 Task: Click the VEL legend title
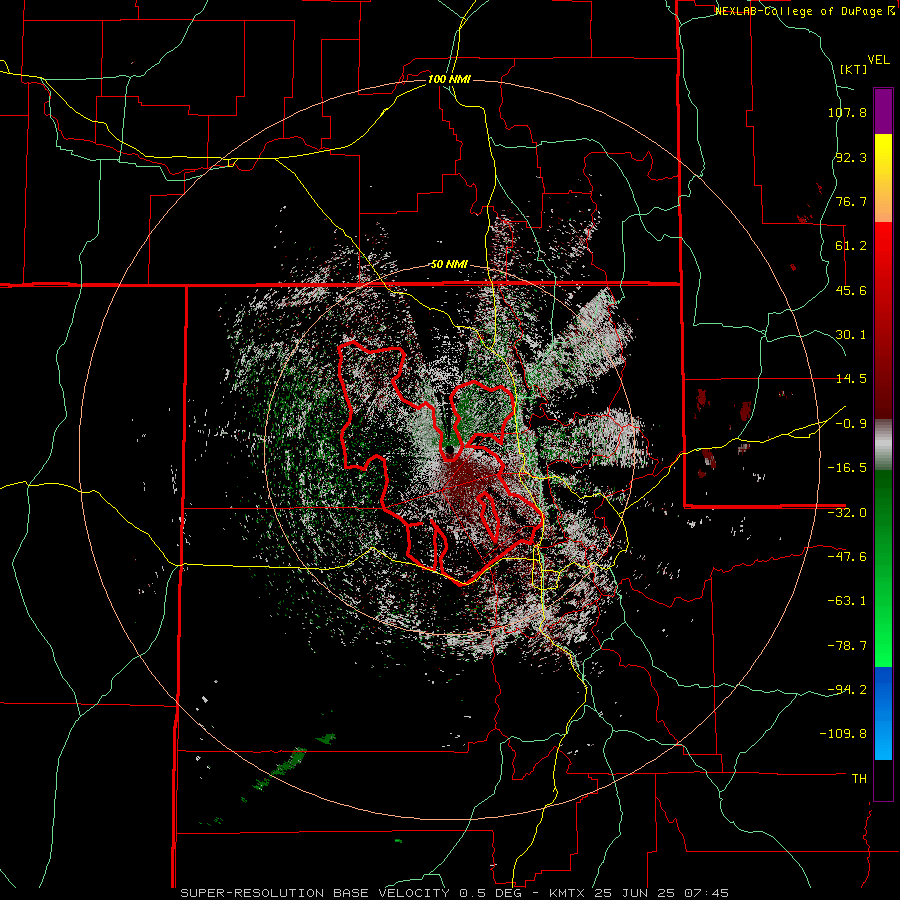pyautogui.click(x=879, y=60)
